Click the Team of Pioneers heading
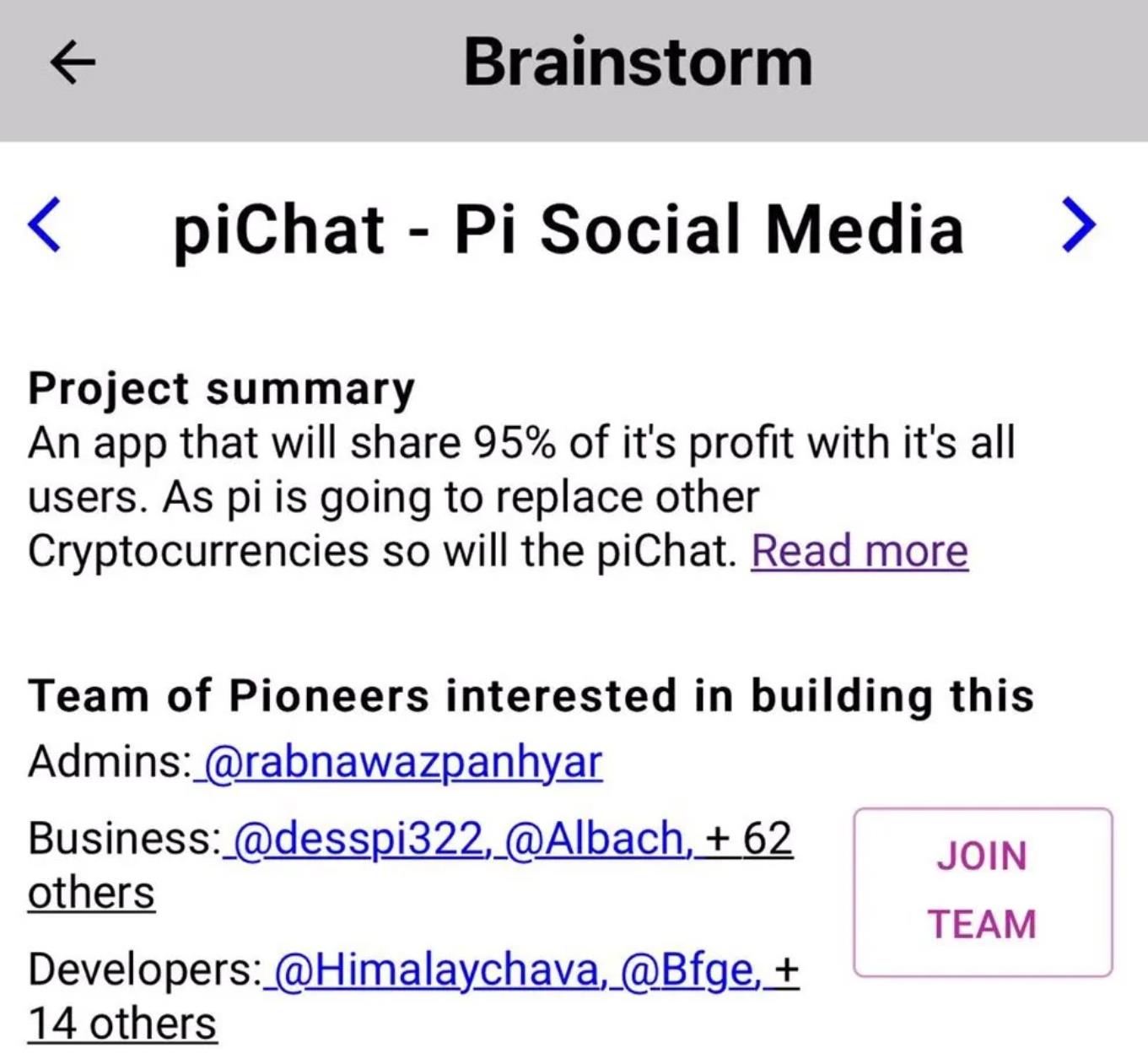The width and height of the screenshot is (1148, 1064). coord(531,696)
